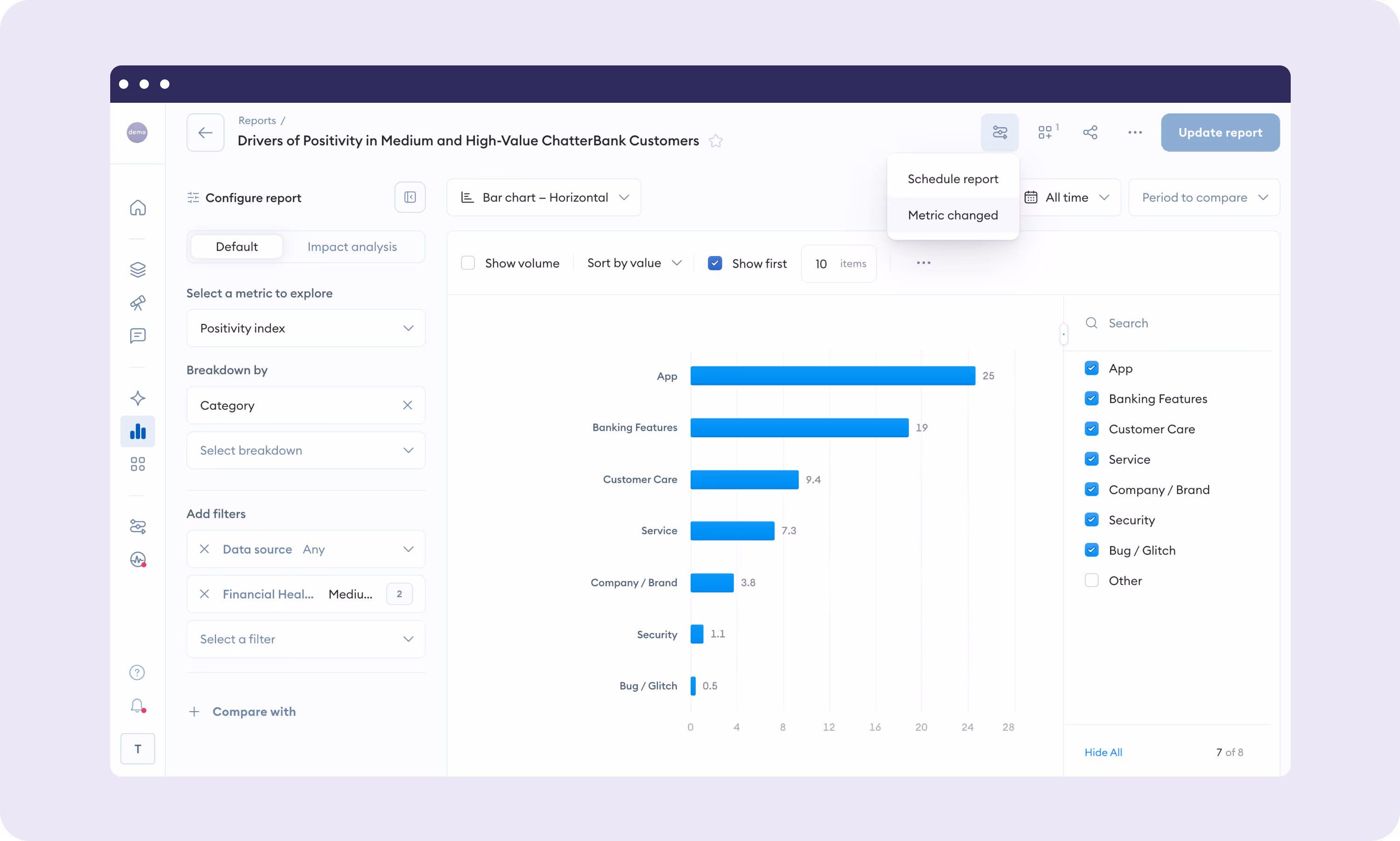Star this report as favorite

click(x=716, y=141)
